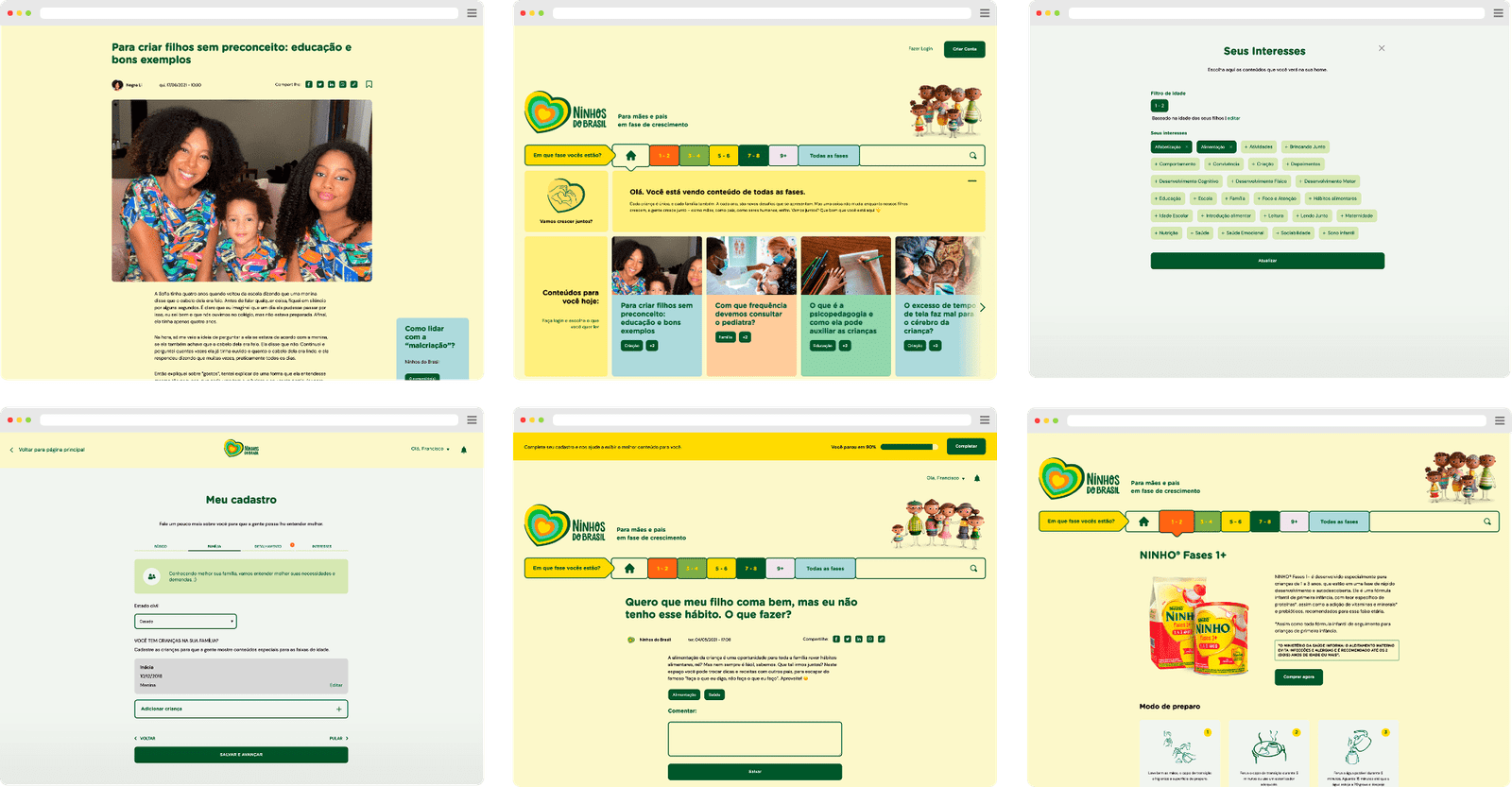Bookmark the 'Para criar filhos sem preconceito' article
Screen dimensions: 1512x787
[369, 84]
